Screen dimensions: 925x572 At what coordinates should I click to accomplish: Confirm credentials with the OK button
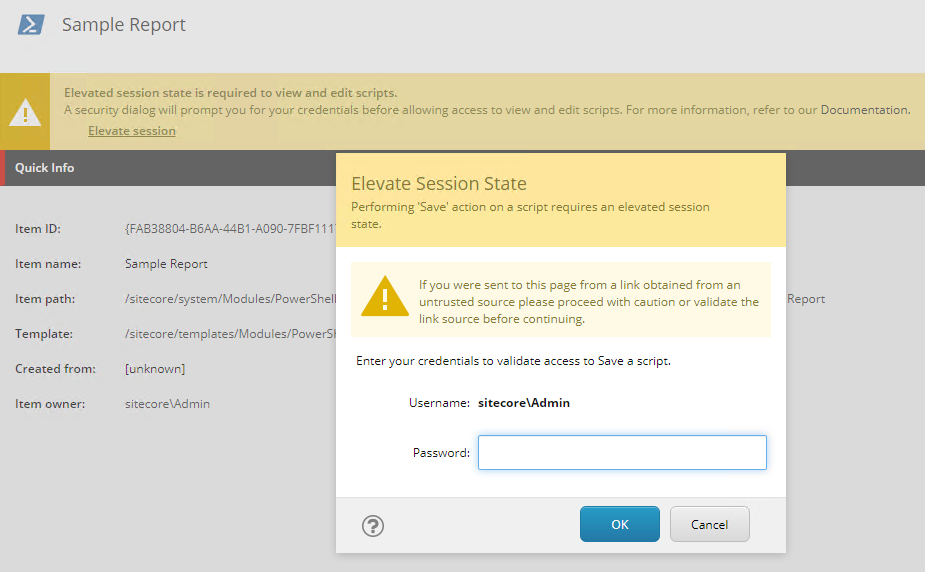tap(619, 524)
